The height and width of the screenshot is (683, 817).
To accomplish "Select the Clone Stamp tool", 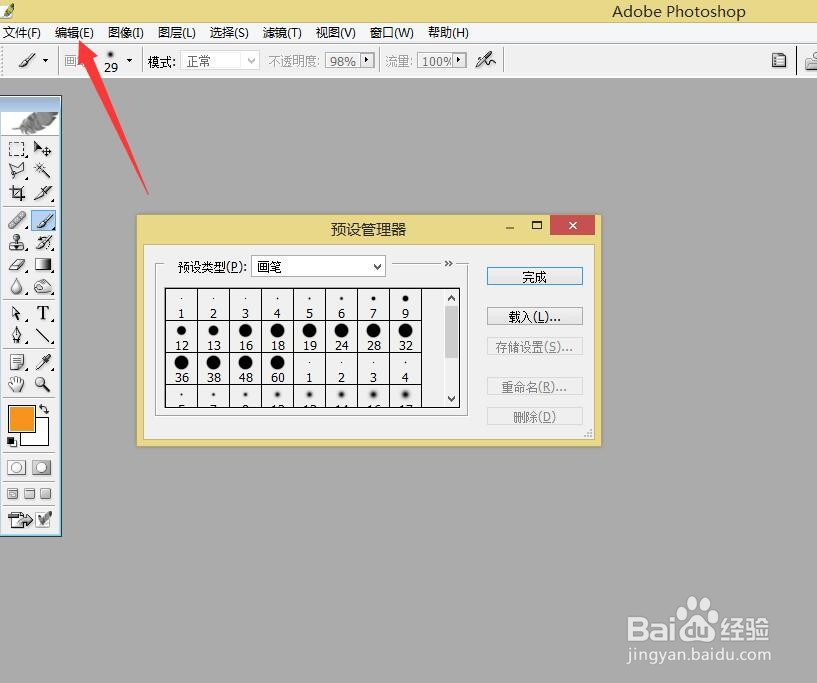I will [x=17, y=242].
